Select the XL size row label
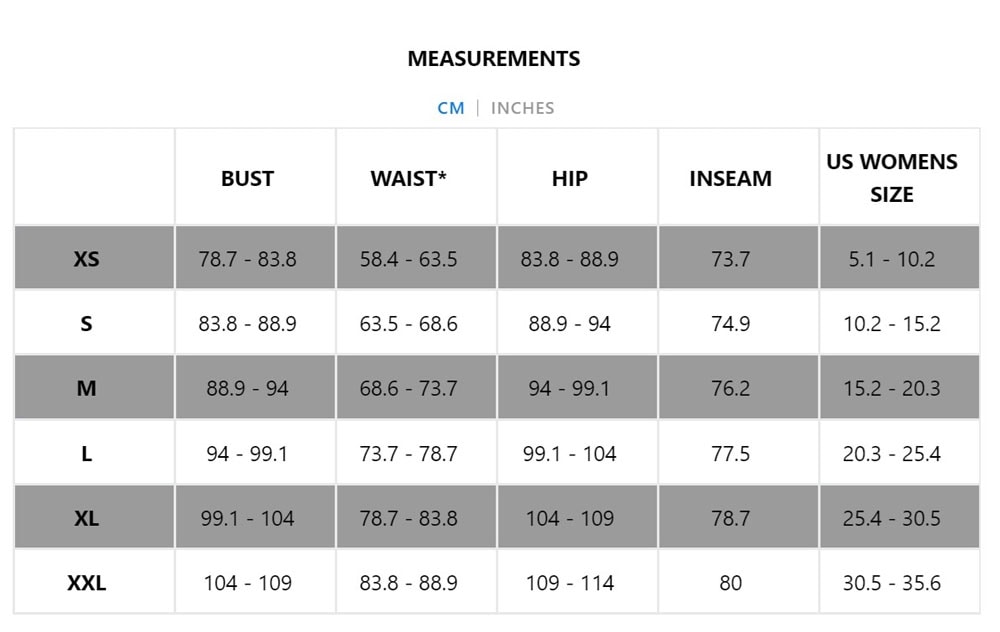Viewport: 1000px width, 632px height. 87,518
